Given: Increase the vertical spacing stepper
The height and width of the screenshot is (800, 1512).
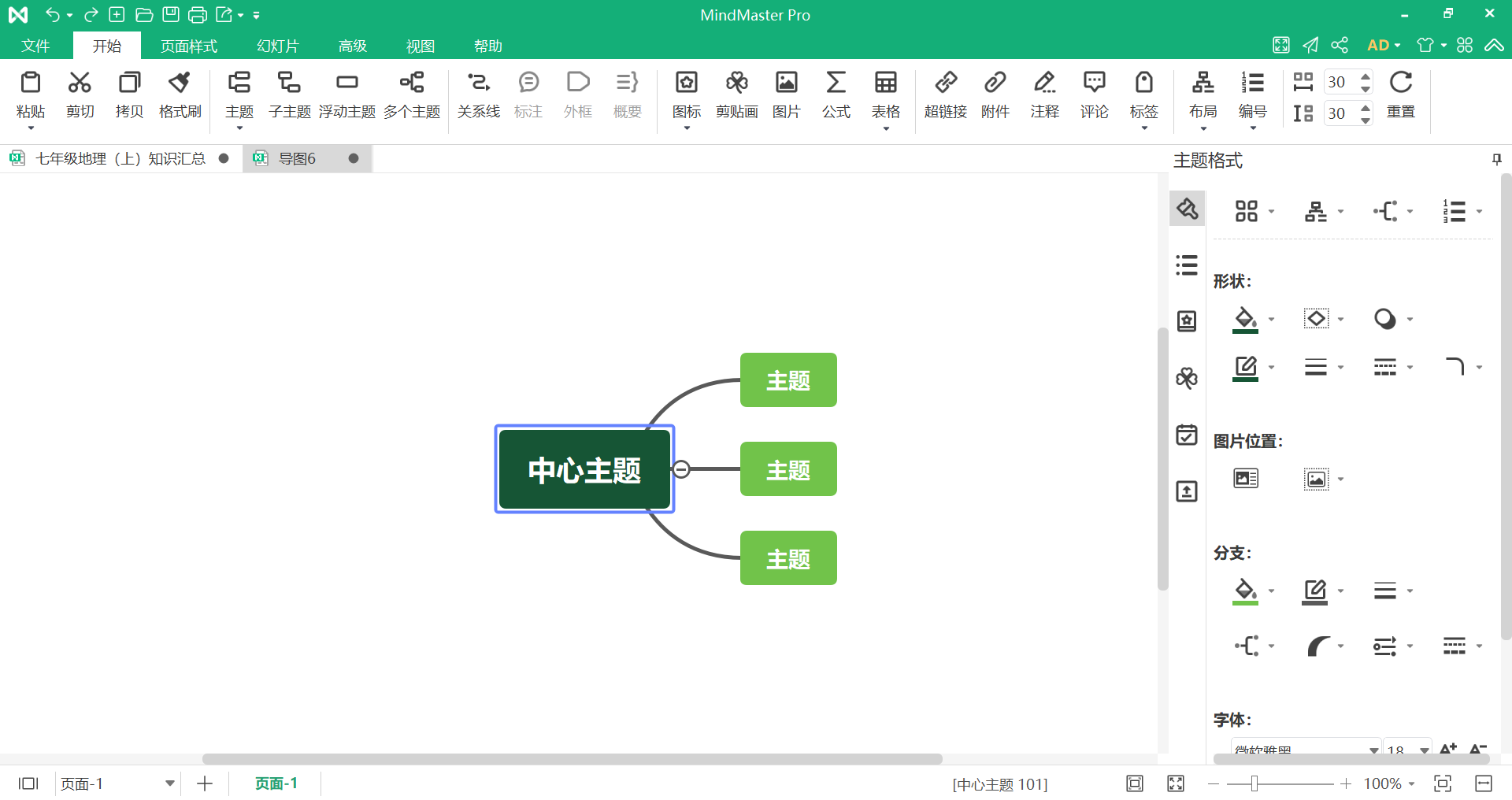Looking at the screenshot, I should (x=1366, y=108).
